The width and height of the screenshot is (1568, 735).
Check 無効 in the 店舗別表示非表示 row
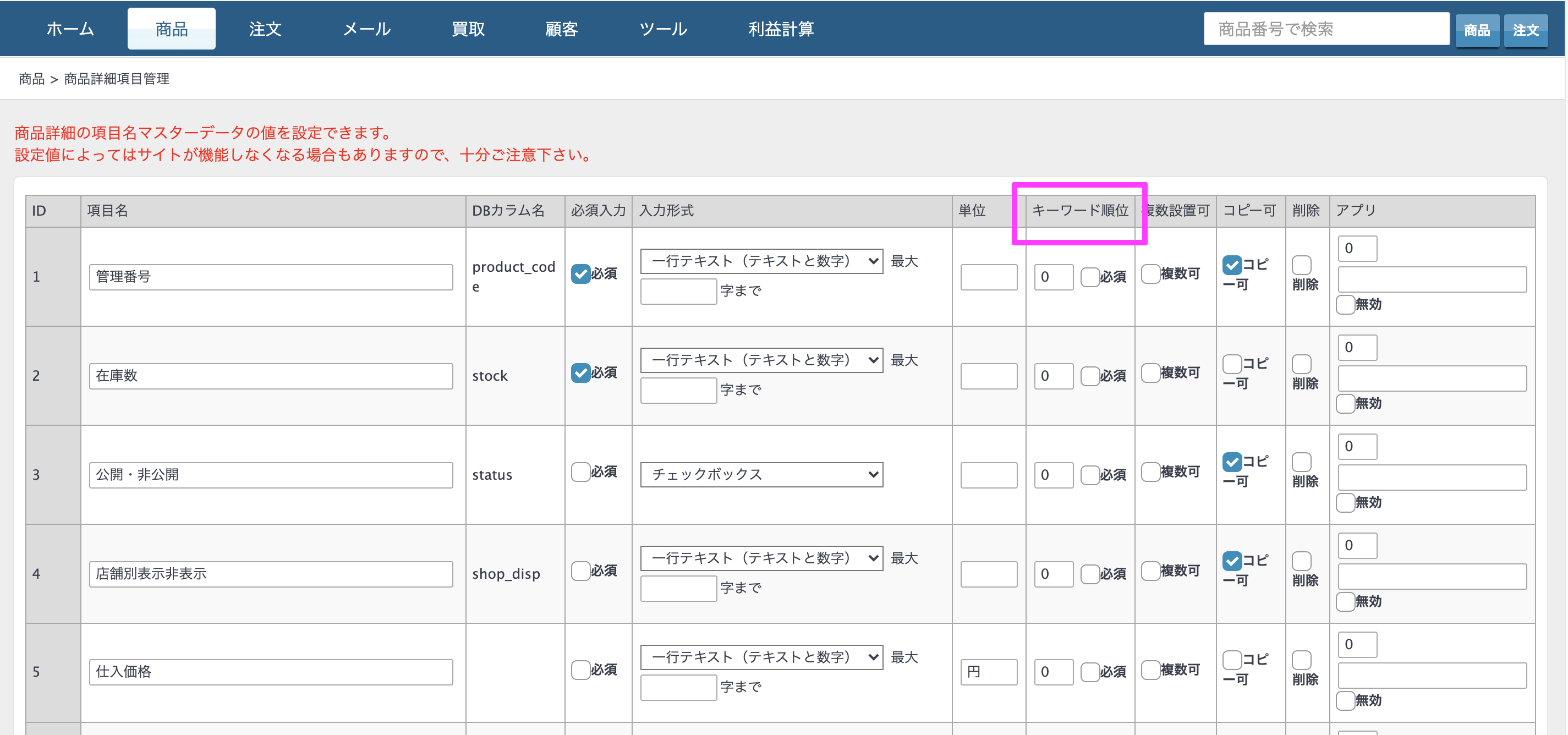pyautogui.click(x=1345, y=602)
